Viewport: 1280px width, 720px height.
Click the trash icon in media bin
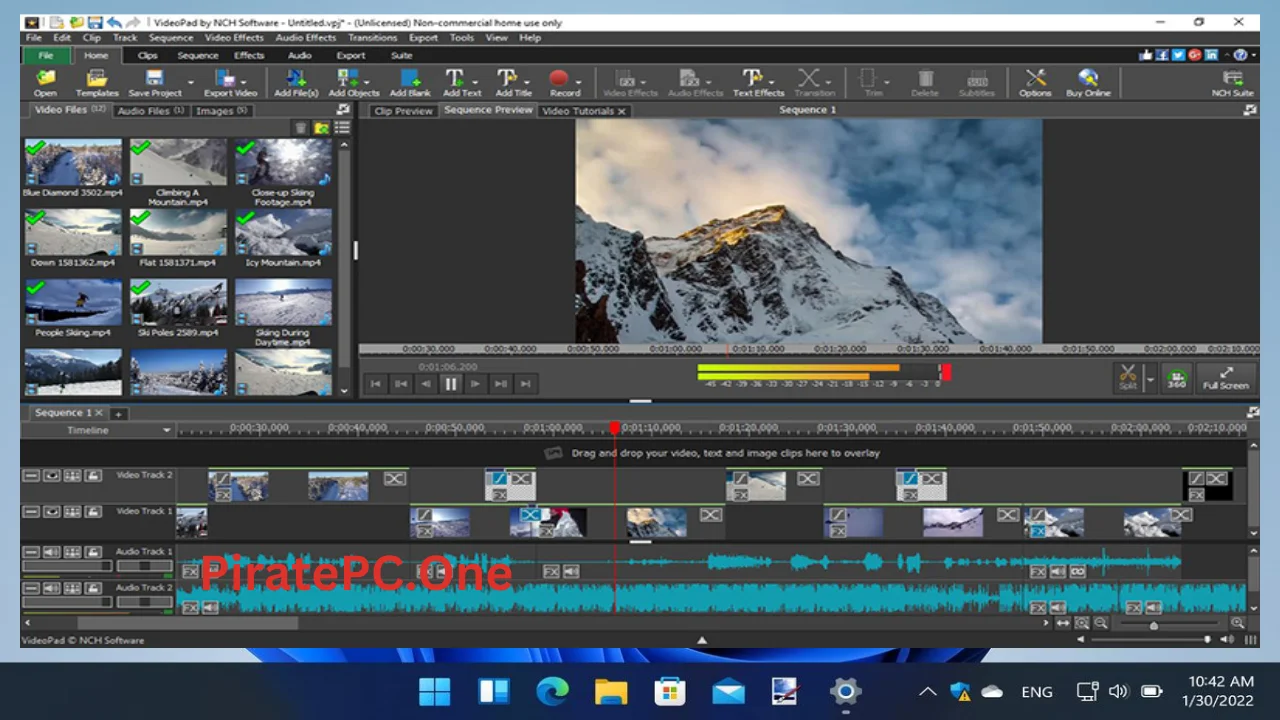300,128
